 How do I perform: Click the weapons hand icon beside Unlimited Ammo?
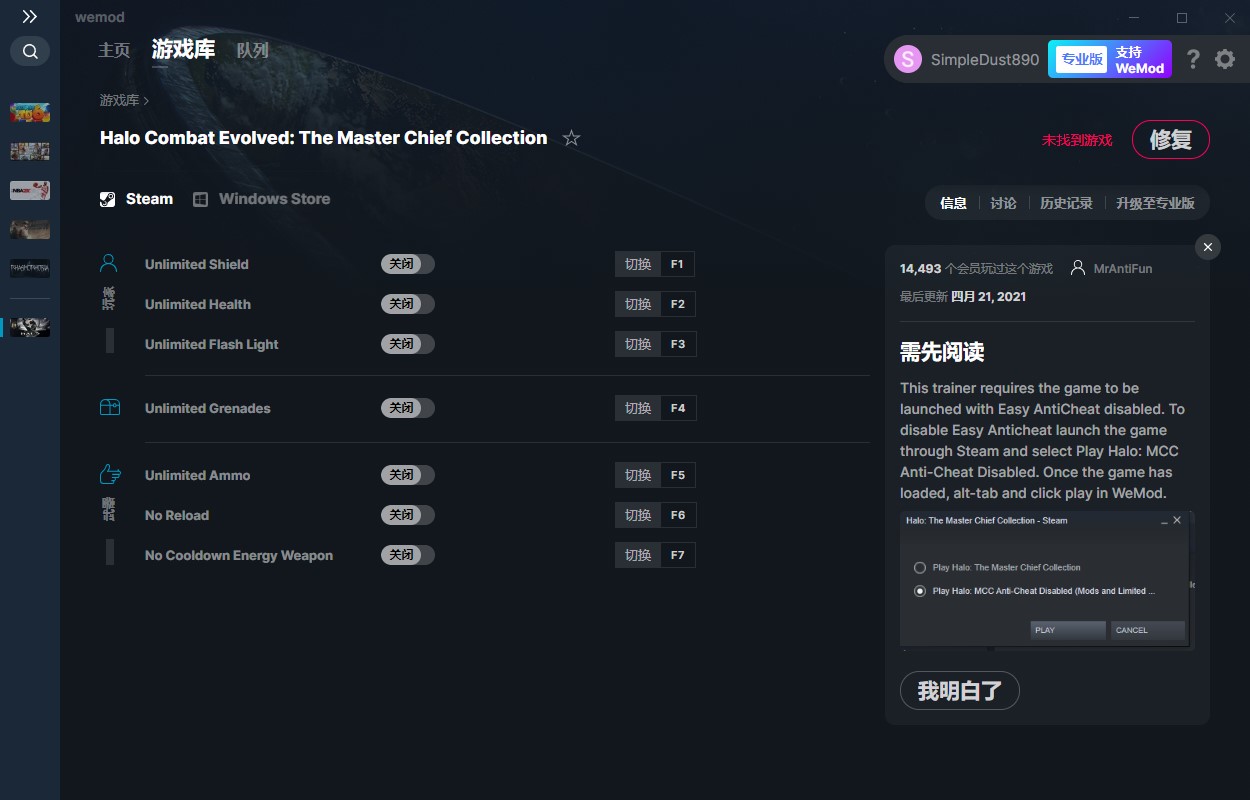[109, 475]
